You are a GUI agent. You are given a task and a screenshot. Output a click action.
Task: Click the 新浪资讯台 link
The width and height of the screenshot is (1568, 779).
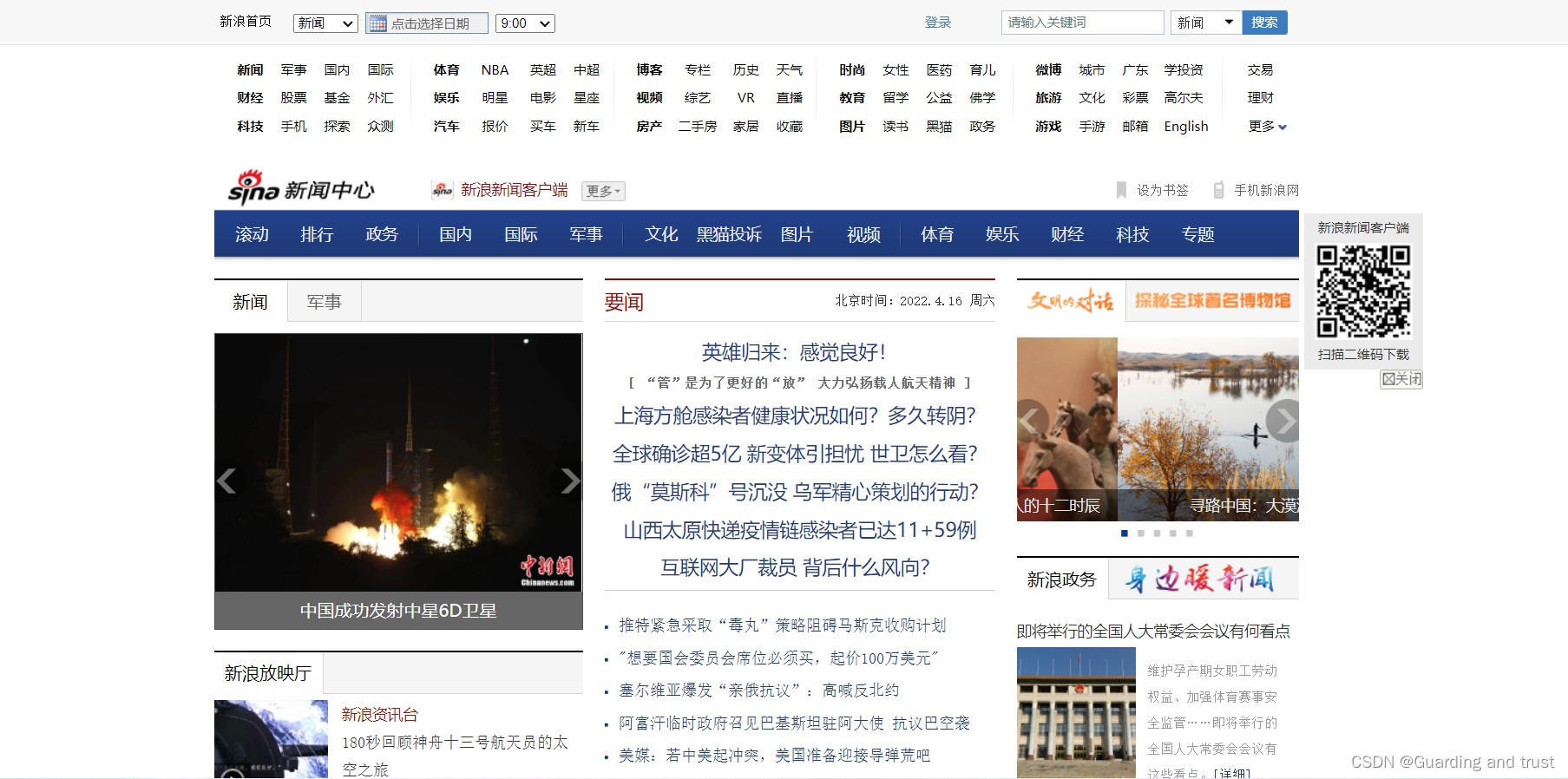click(x=379, y=715)
